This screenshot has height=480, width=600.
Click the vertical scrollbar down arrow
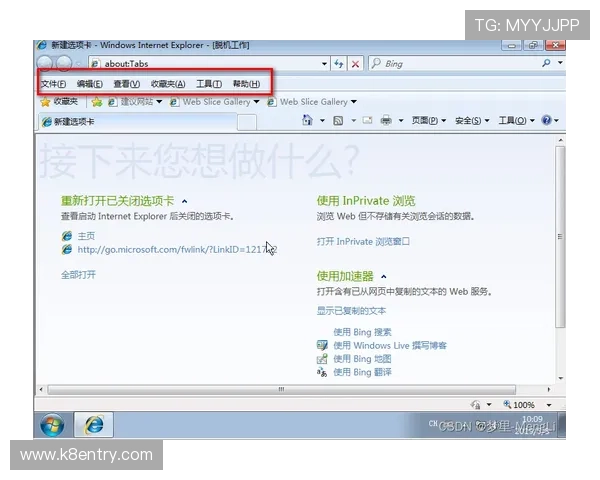pos(561,378)
